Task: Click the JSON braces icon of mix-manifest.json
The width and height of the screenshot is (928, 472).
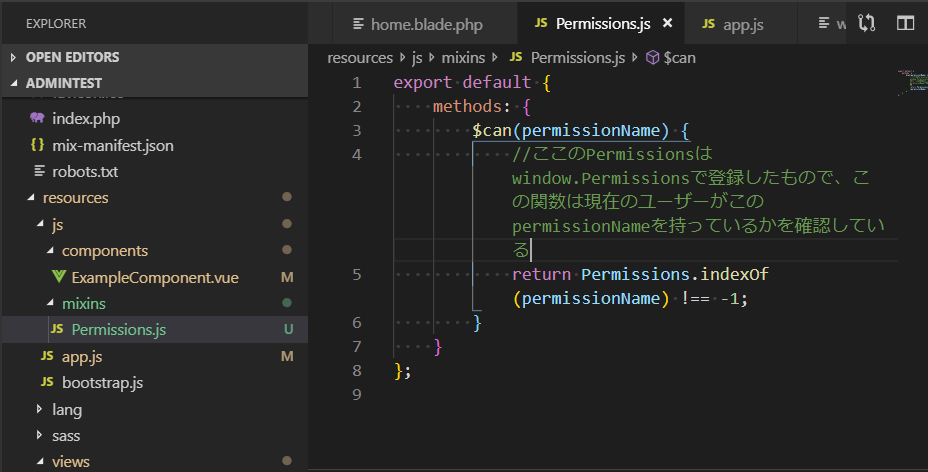Action: point(37,144)
